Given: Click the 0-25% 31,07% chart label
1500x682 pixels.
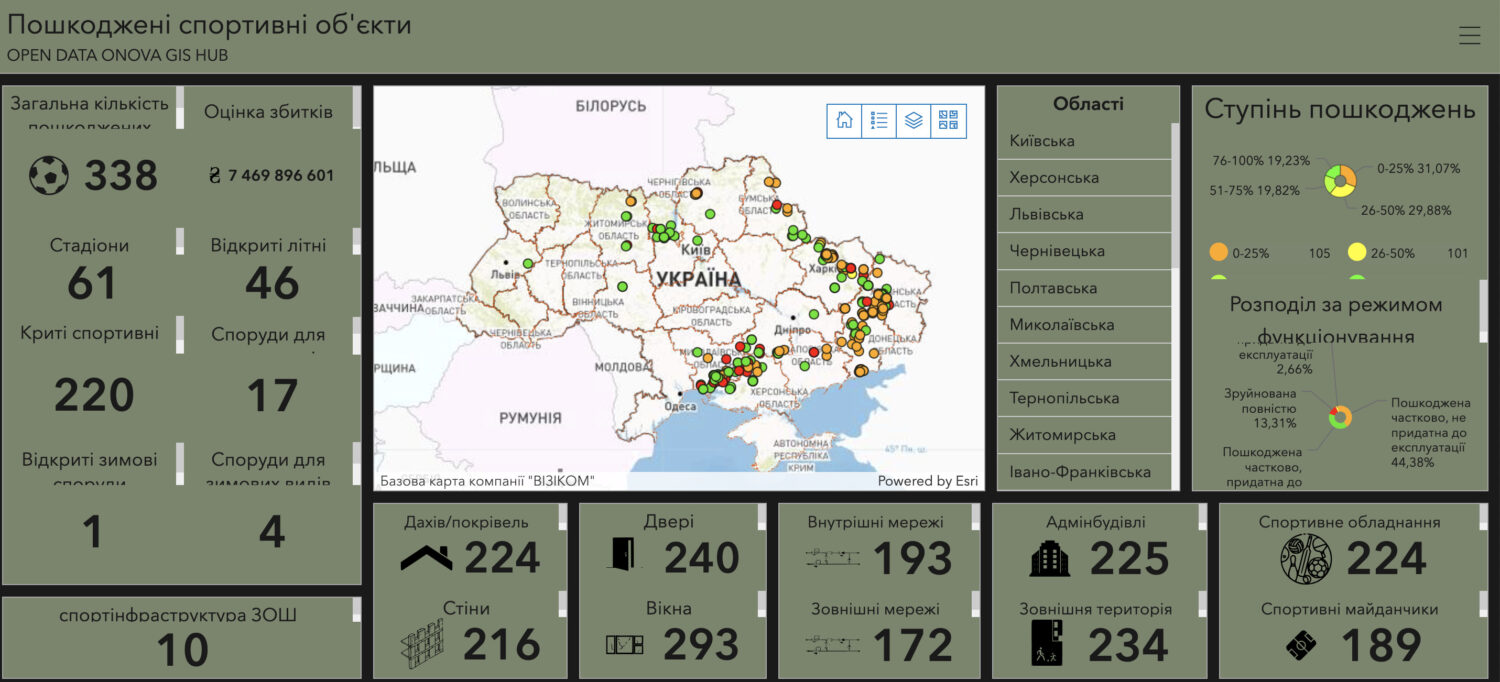Looking at the screenshot, I should [x=1418, y=169].
